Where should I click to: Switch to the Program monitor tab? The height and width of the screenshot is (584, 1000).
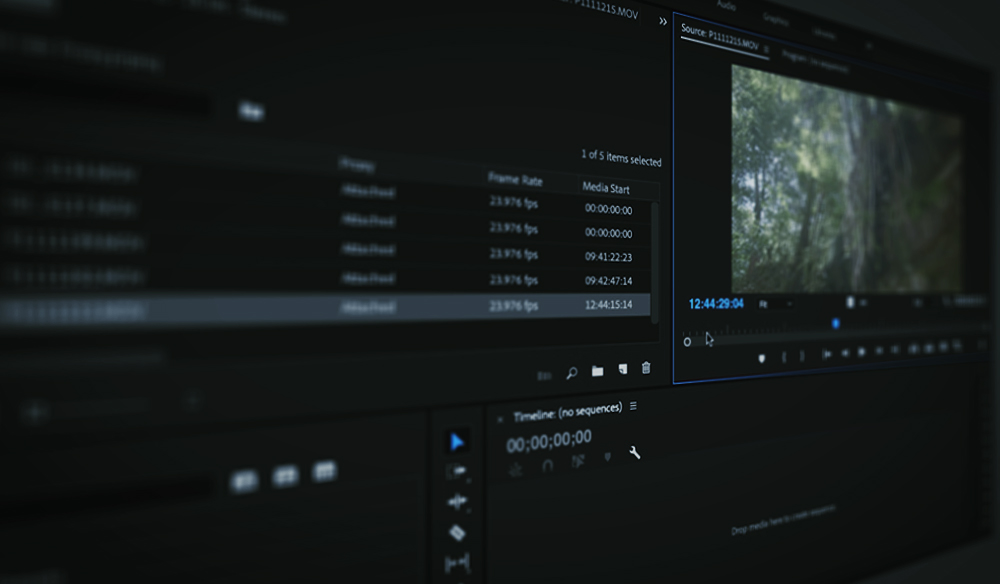point(814,62)
